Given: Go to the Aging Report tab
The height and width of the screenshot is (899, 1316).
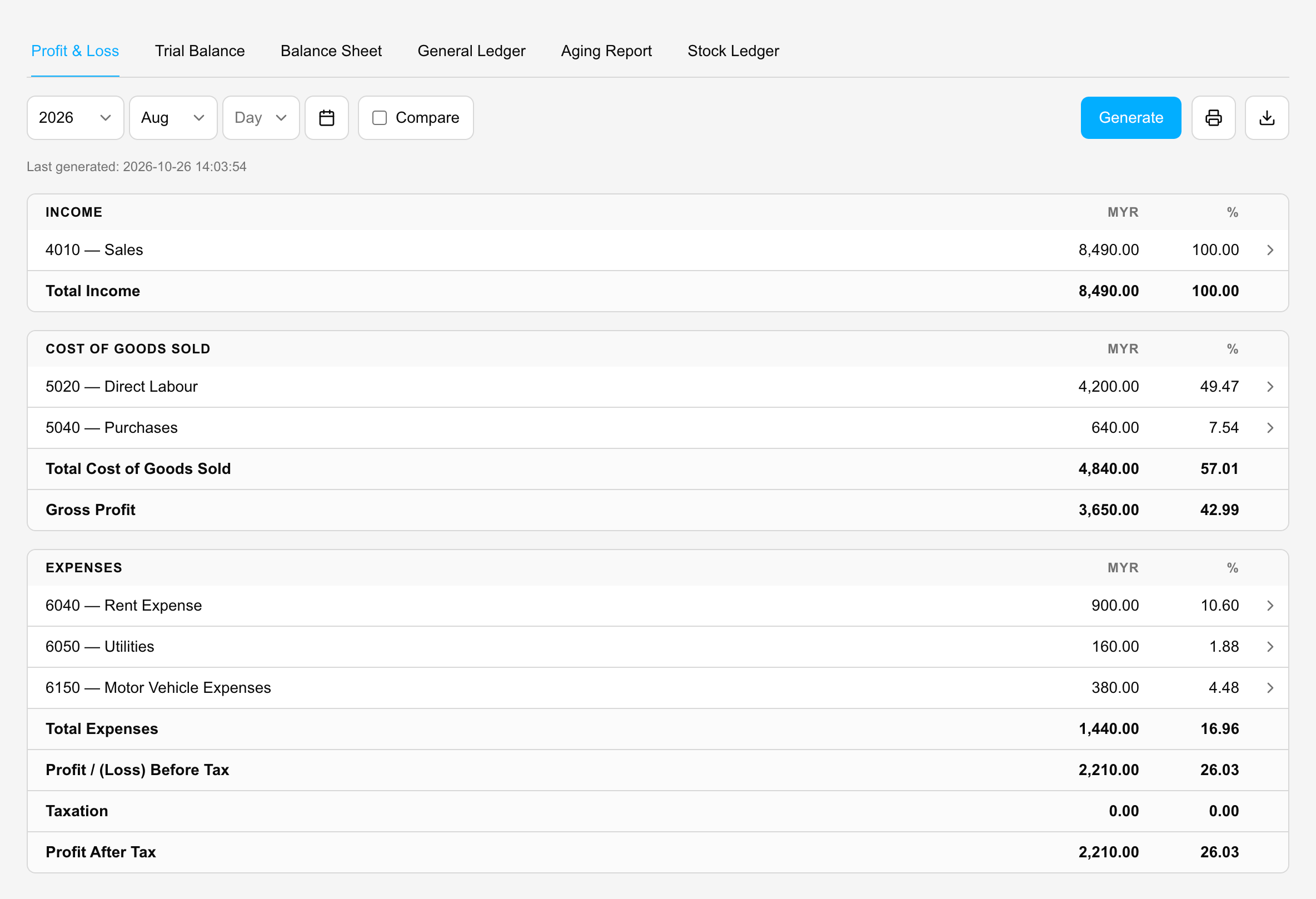Looking at the screenshot, I should (606, 51).
